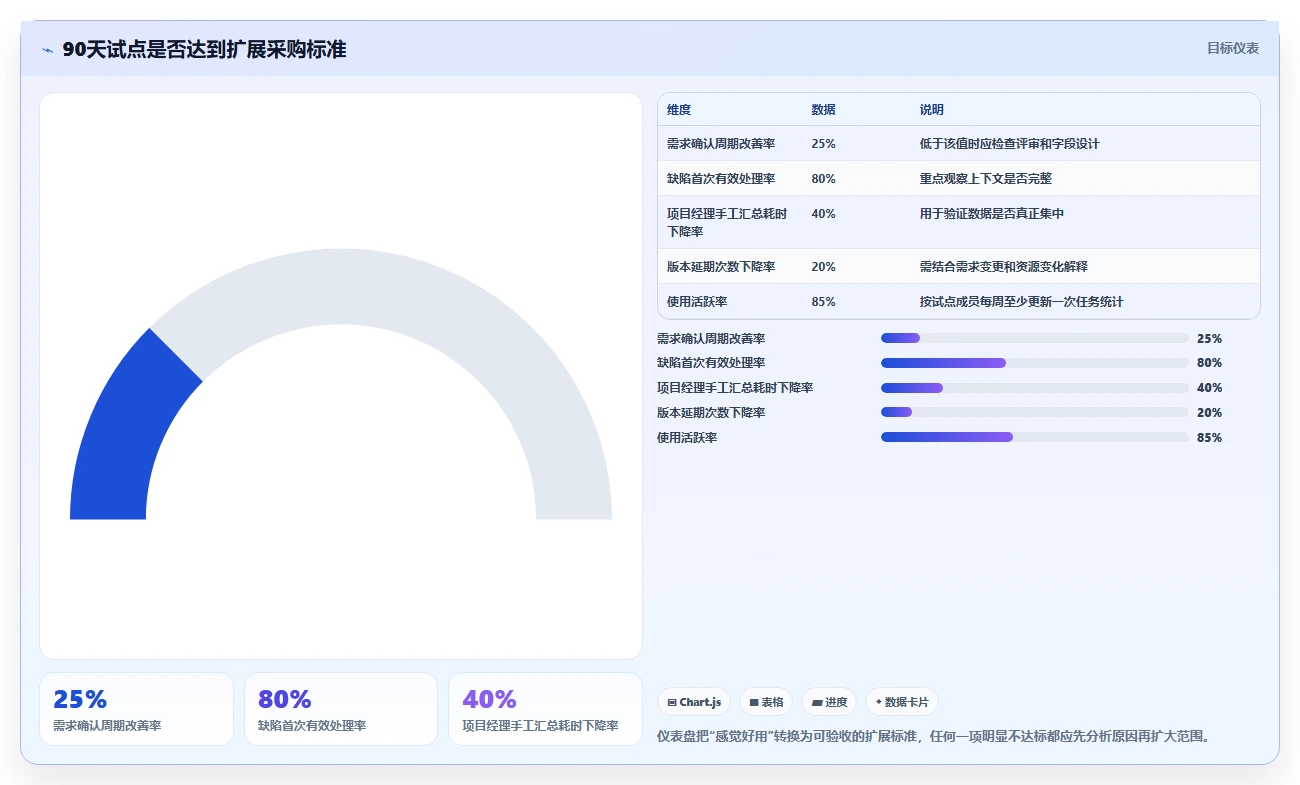Click the 使用活跃率 label in the progress list
Viewport: 1300px width, 785px height.
coord(687,438)
